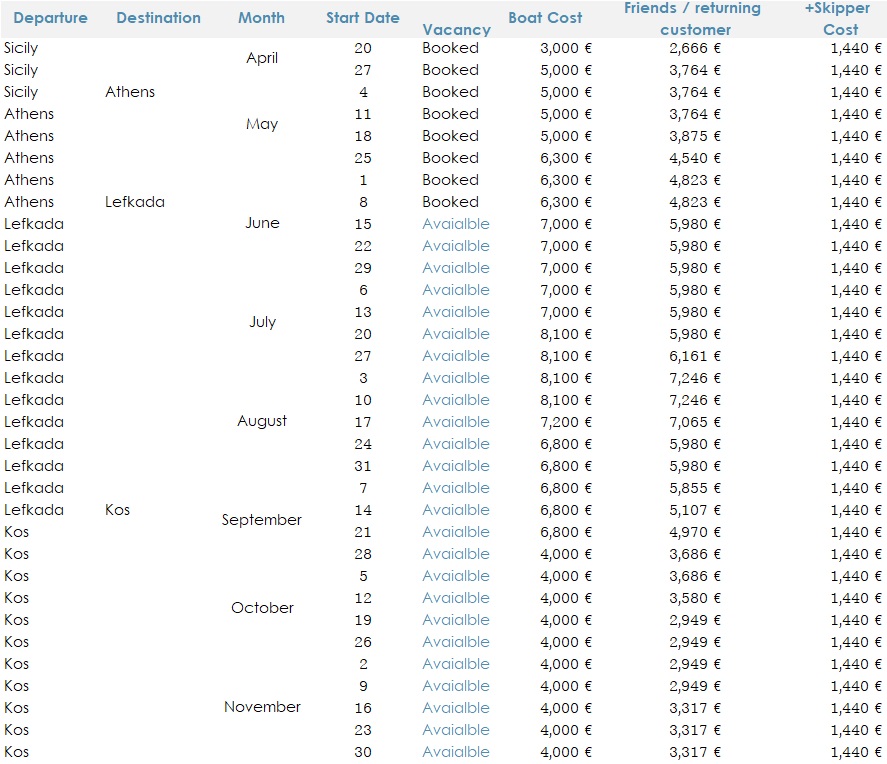Image resolution: width=887 pixels, height=764 pixels.
Task: Click Athens in the Destination column
Action: 130,92
